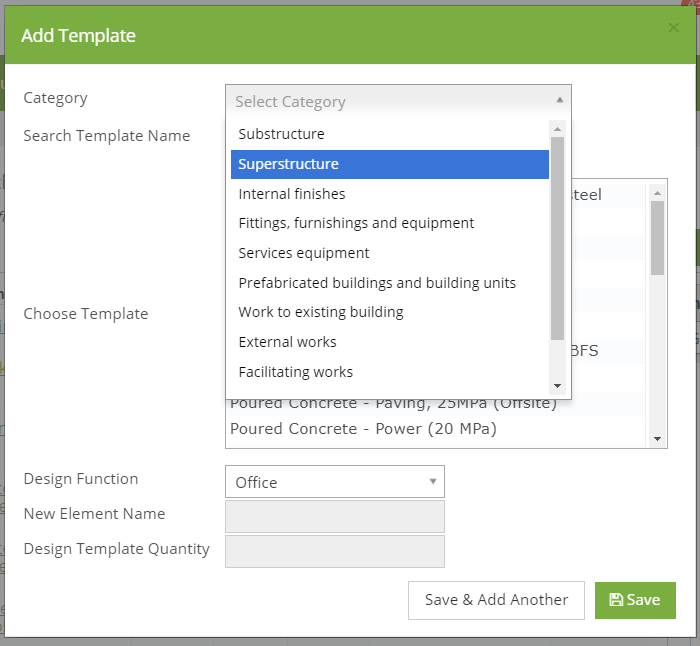Click the green Save button
700x646 pixels.
tap(635, 600)
